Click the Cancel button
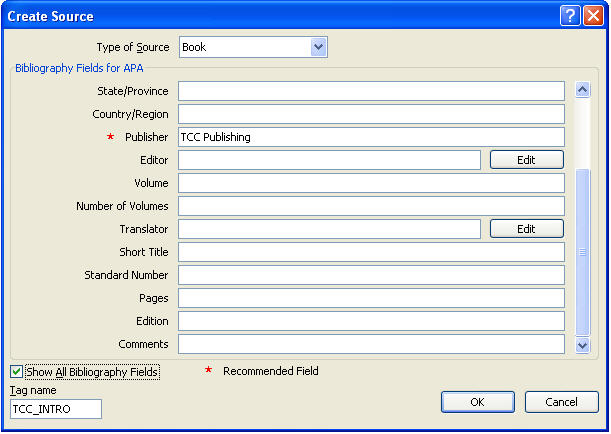Viewport: 611px width, 434px height. pyautogui.click(x=562, y=402)
